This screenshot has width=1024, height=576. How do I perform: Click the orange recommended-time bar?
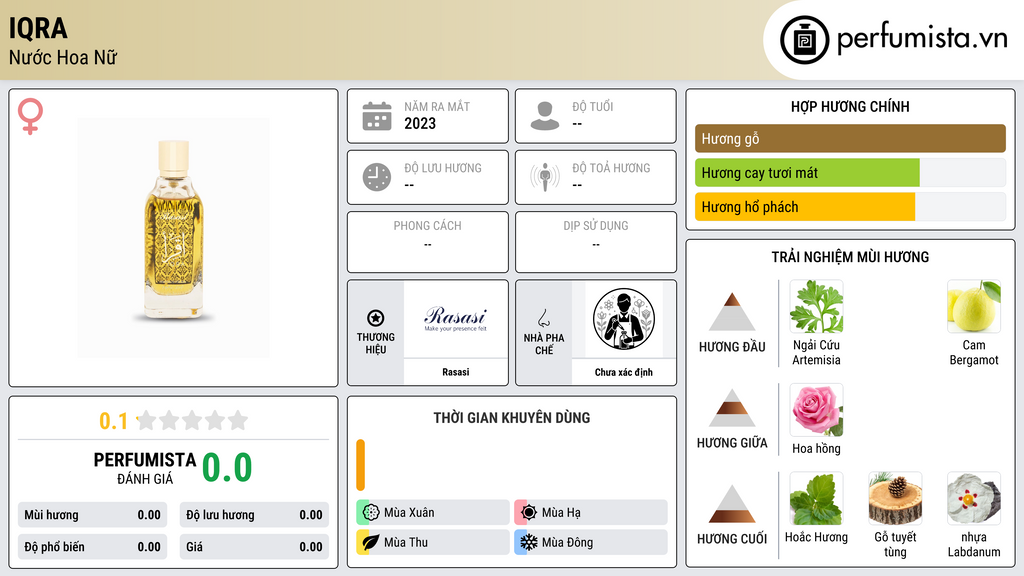pyautogui.click(x=360, y=465)
